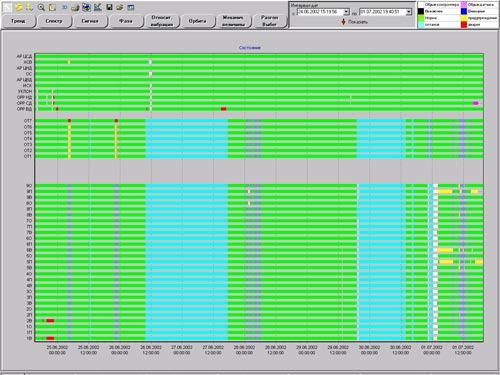Screen dimensions: 500x375
Task: Open the start date dropdown arrow
Action: pos(346,12)
